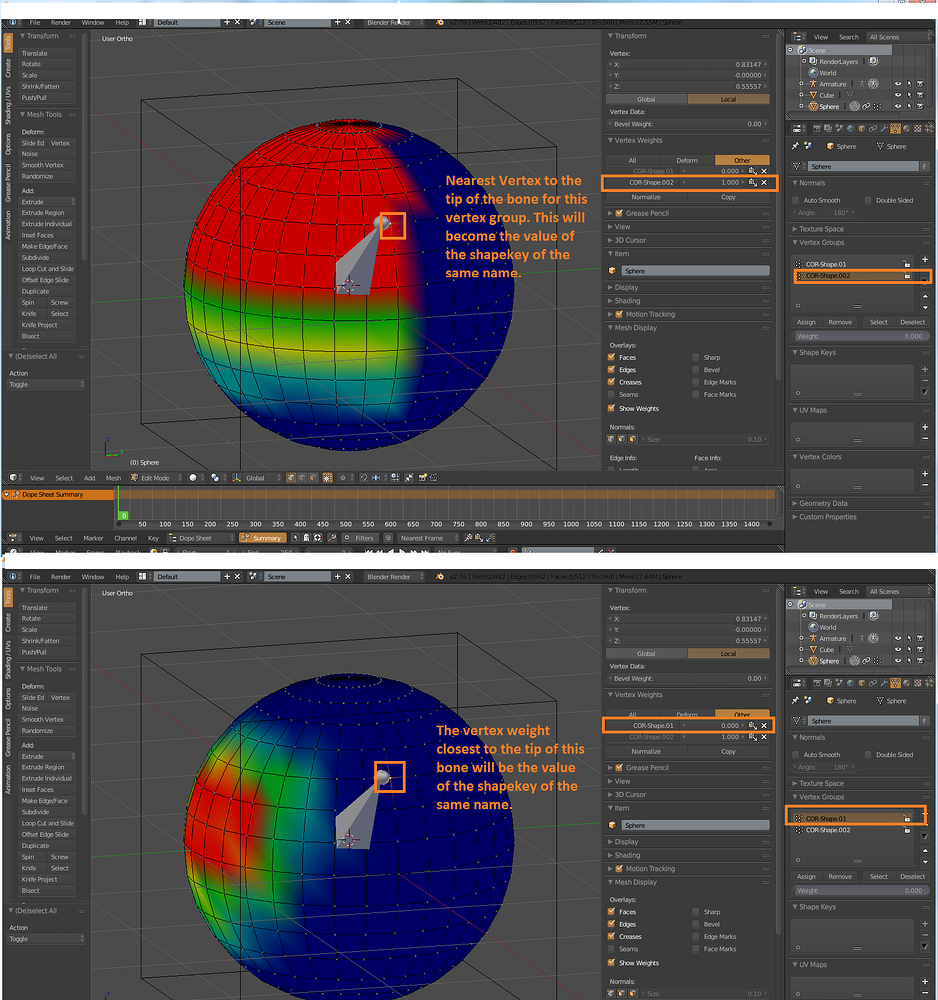Expand Geometry Data panel in upper screenshot
The width and height of the screenshot is (938, 1000).
[x=823, y=503]
